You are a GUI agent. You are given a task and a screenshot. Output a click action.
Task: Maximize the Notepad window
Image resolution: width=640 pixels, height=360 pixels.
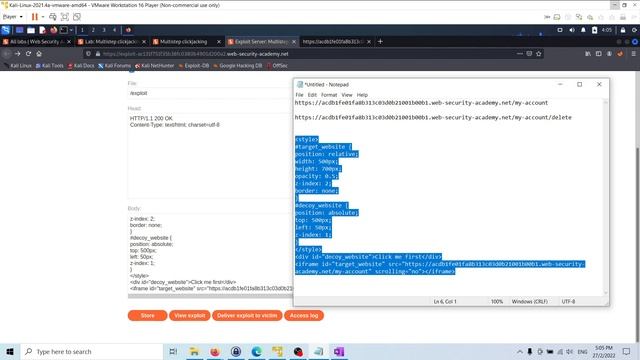580,84
